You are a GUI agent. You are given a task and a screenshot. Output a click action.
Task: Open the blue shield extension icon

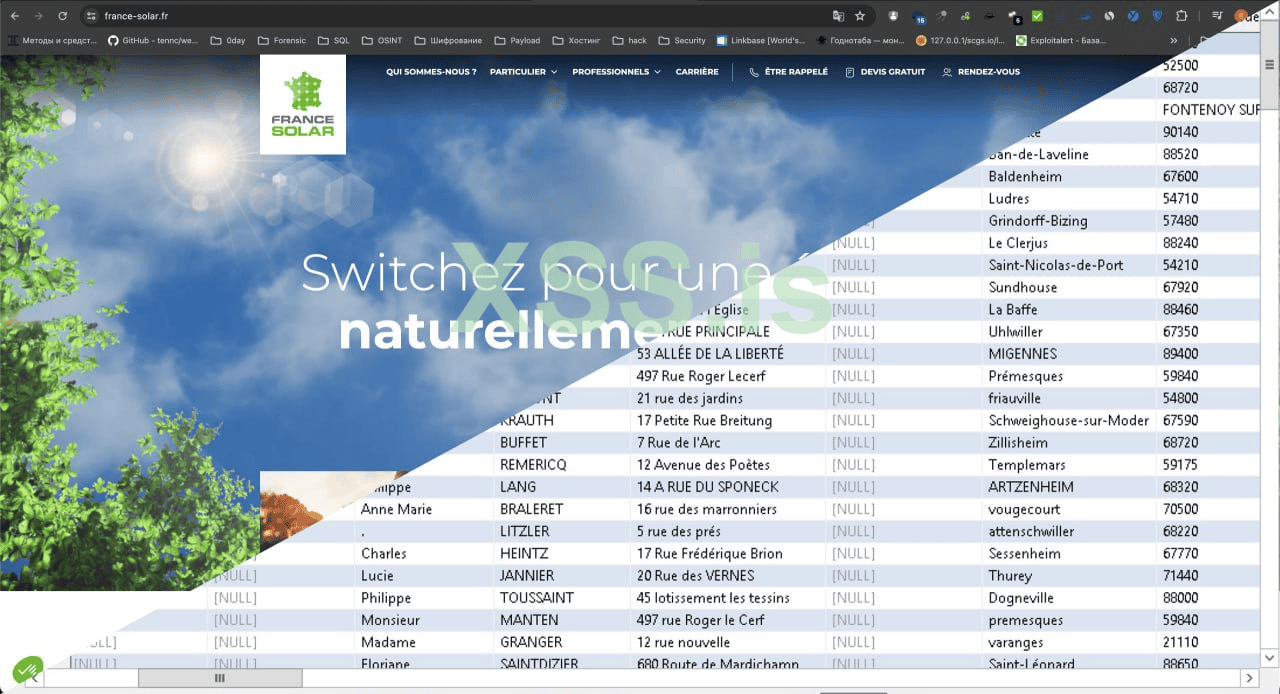click(x=1157, y=16)
